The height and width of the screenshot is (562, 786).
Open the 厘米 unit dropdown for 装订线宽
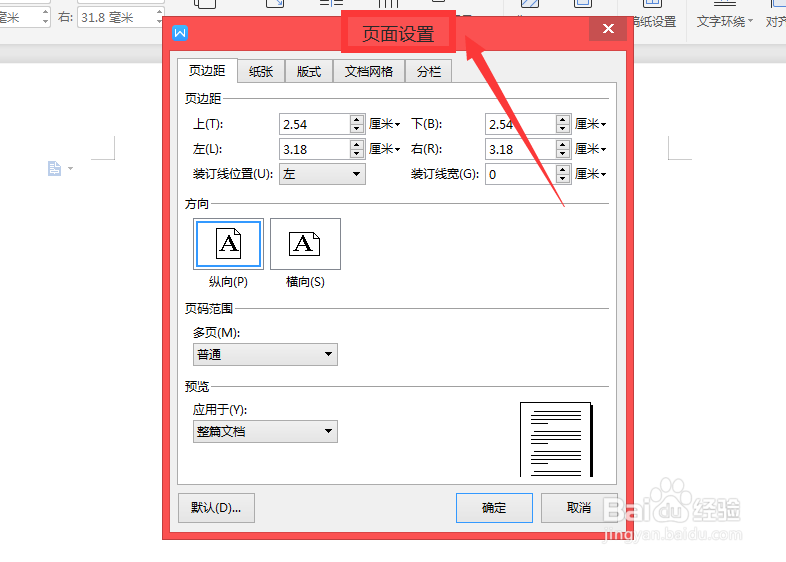coord(591,174)
